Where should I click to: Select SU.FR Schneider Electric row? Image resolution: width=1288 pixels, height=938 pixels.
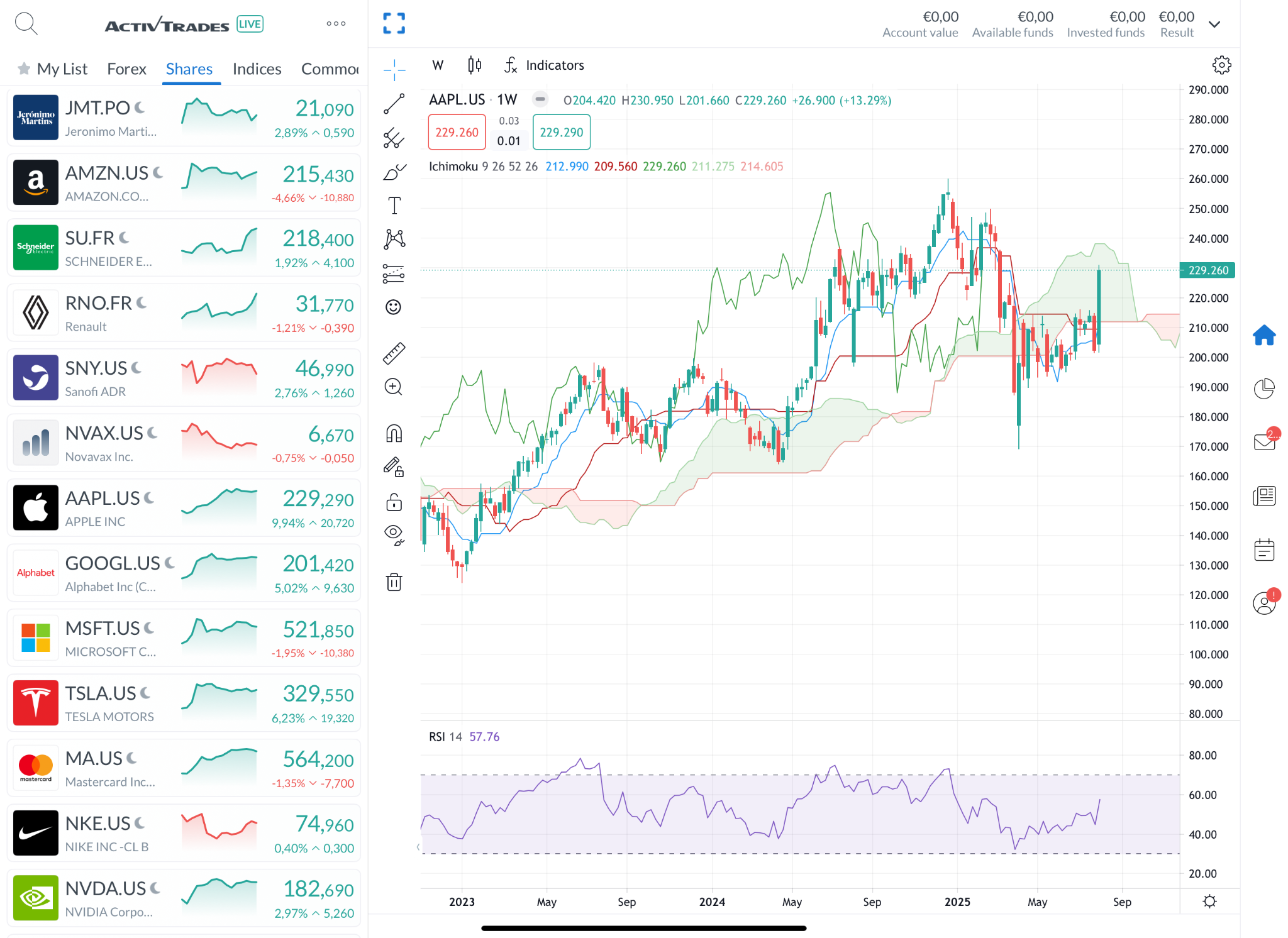(x=184, y=248)
